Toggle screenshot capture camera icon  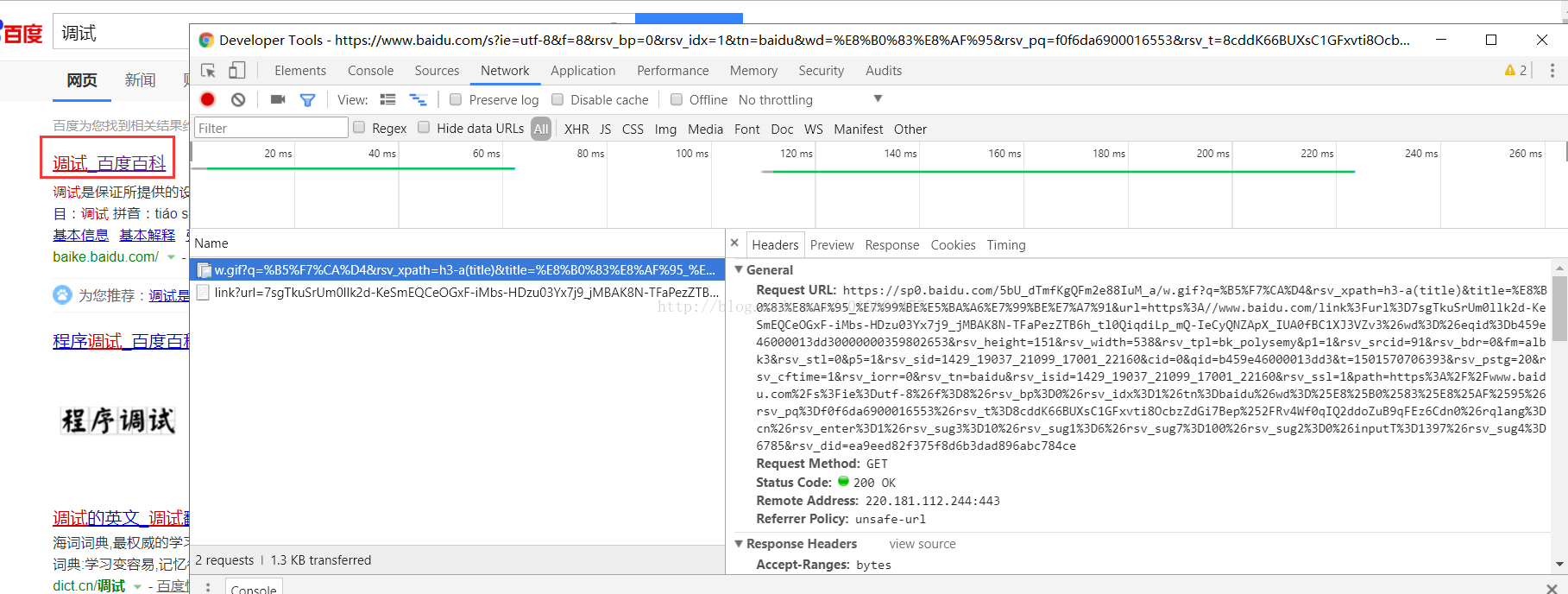(x=278, y=99)
